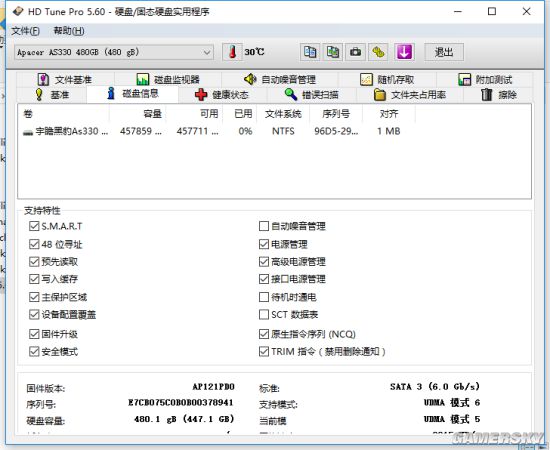Click the copy screenshot to clipboard icon
The width and height of the screenshot is (550, 450).
(333, 52)
